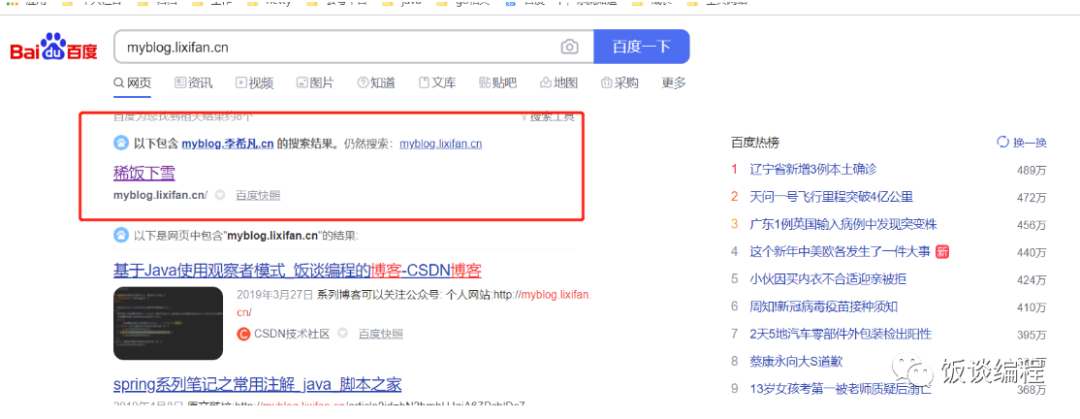Open hot topic 天问一号飞行里程突破4亿公里
Image resolution: width=1080 pixels, height=419 pixels.
(831, 197)
